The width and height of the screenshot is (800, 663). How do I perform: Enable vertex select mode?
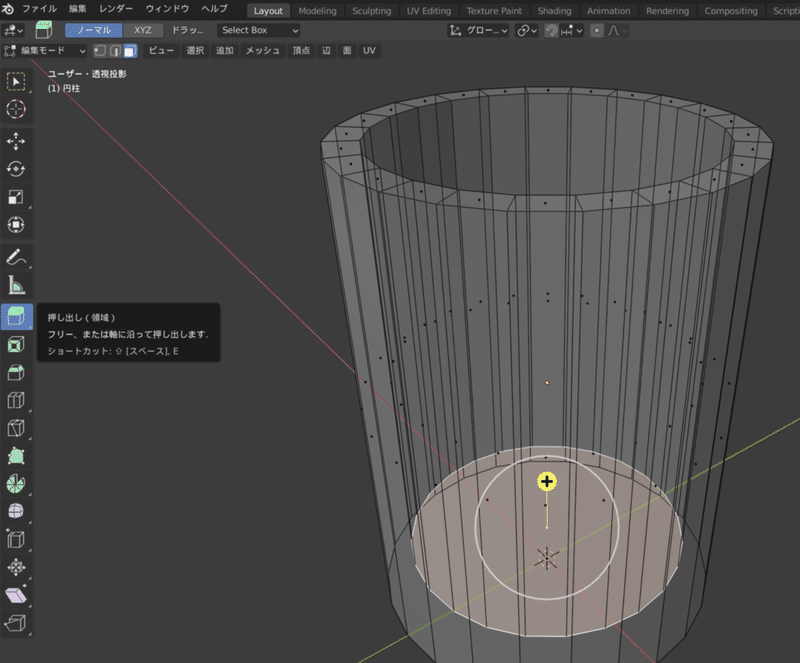click(x=101, y=51)
